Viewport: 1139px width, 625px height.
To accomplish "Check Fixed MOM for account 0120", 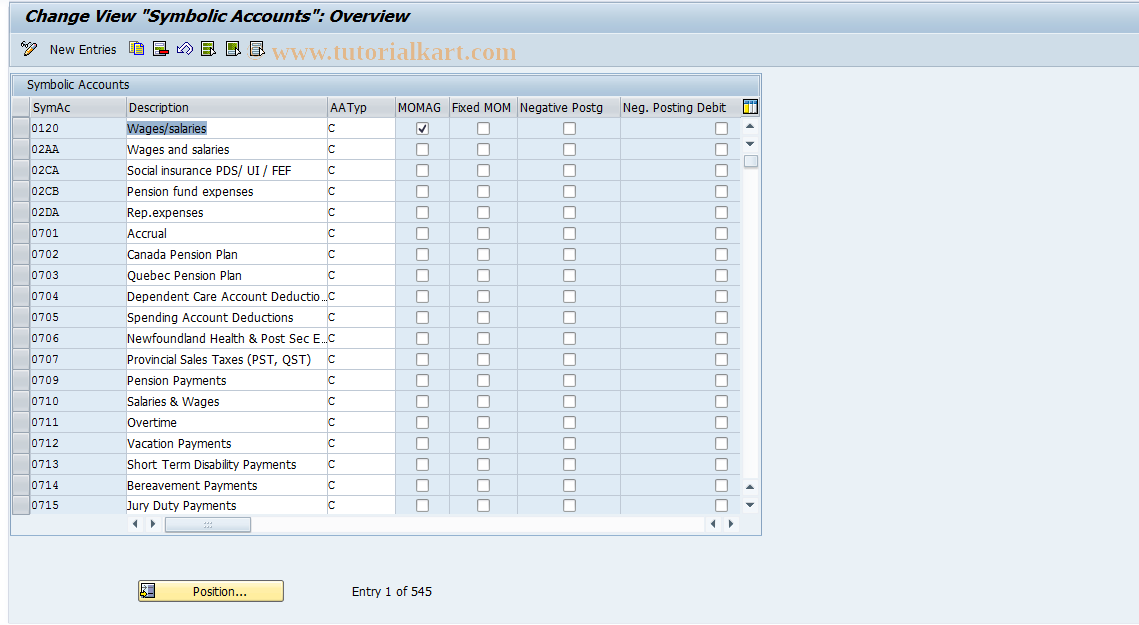I will click(483, 129).
